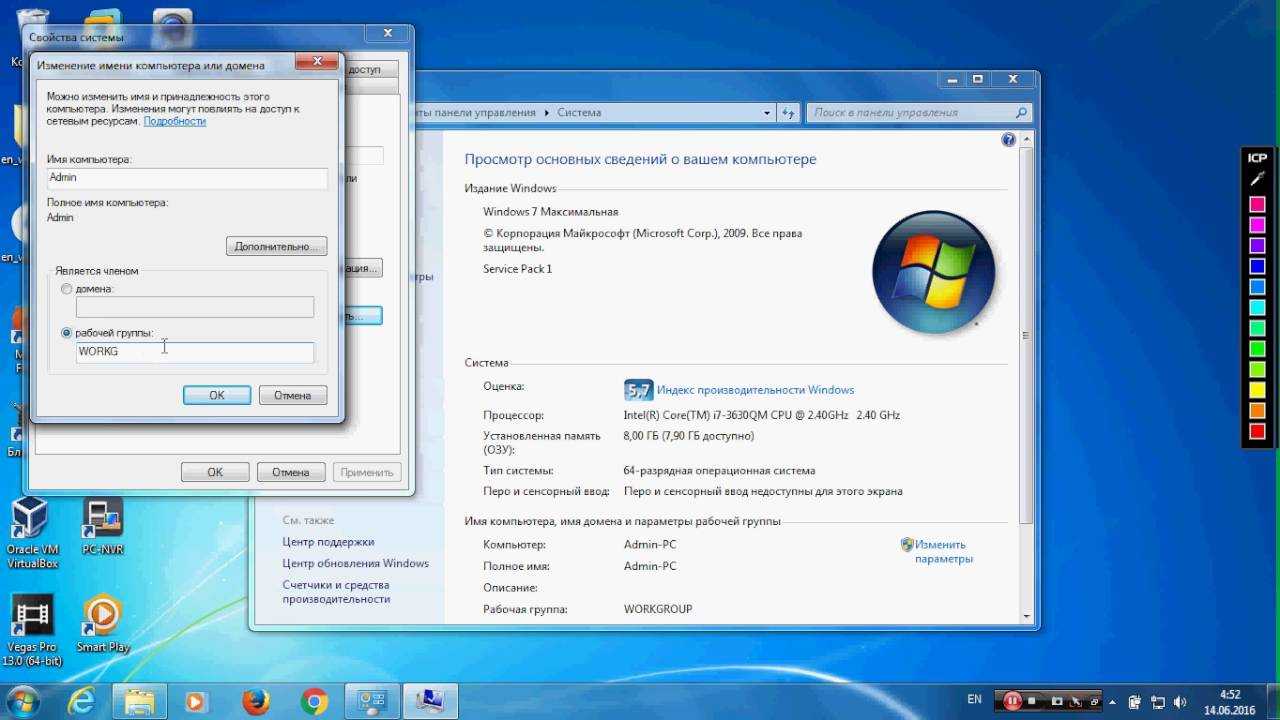
Task: Click the workgroup field containing WORKG
Action: click(195, 352)
